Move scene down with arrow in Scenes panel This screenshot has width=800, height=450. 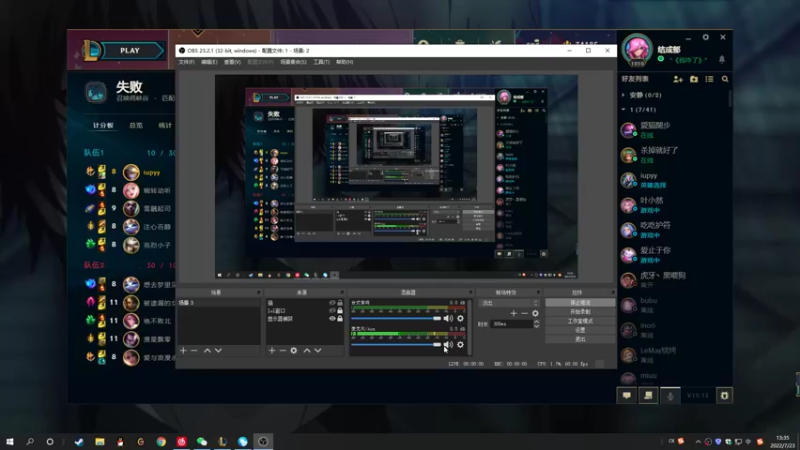[x=218, y=351]
